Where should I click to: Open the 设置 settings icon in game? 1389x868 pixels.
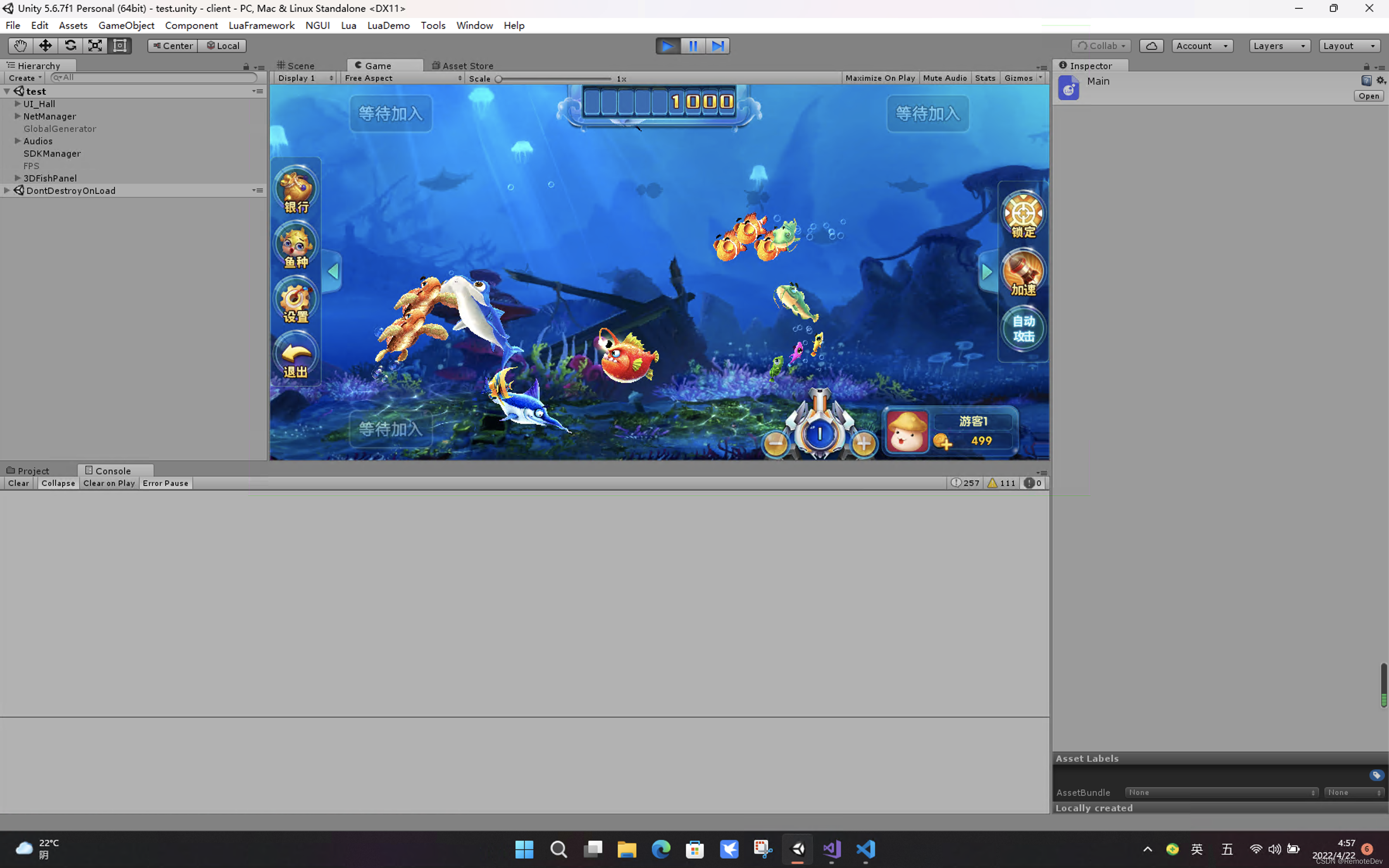(296, 300)
